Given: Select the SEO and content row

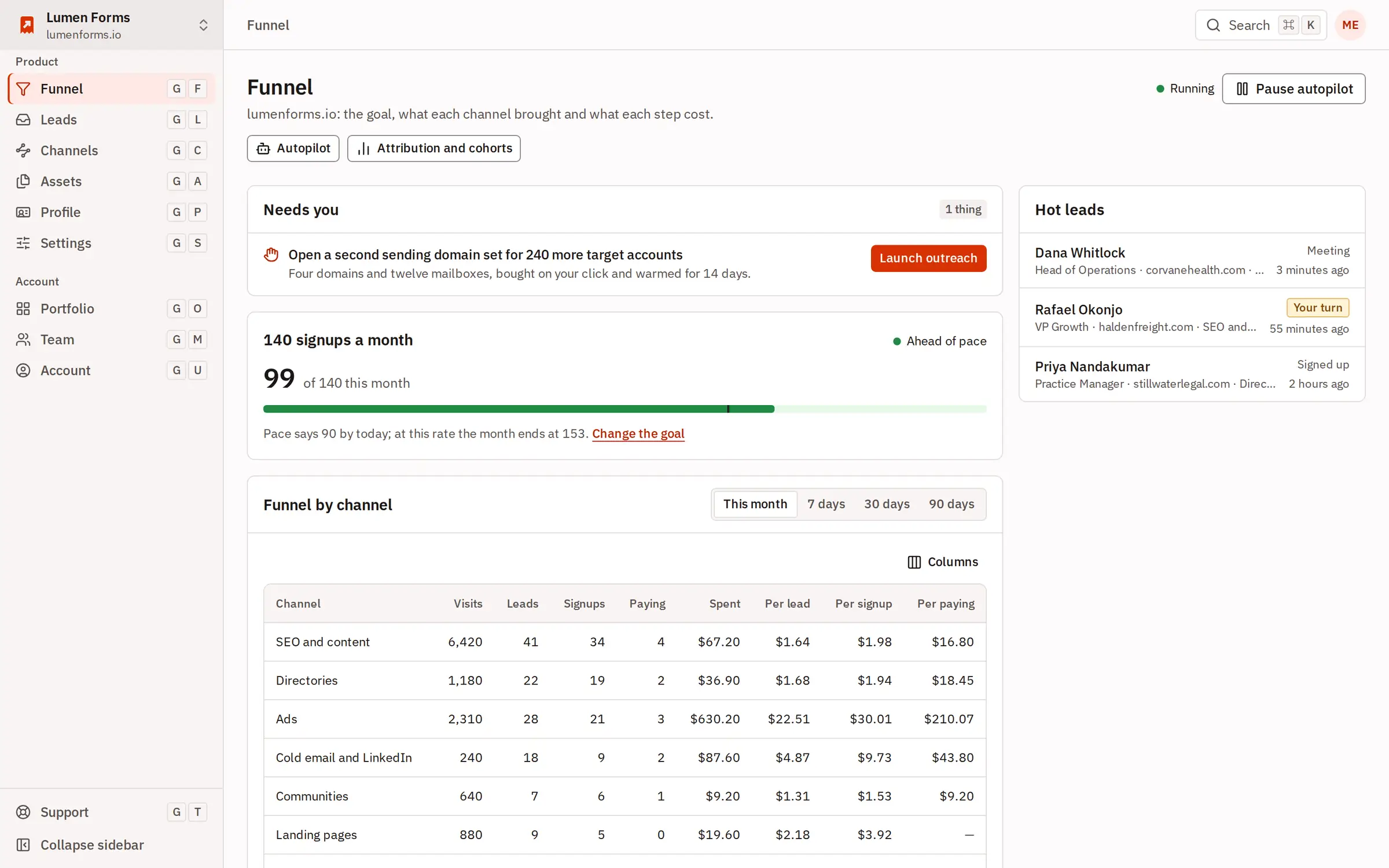Looking at the screenshot, I should [x=625, y=642].
